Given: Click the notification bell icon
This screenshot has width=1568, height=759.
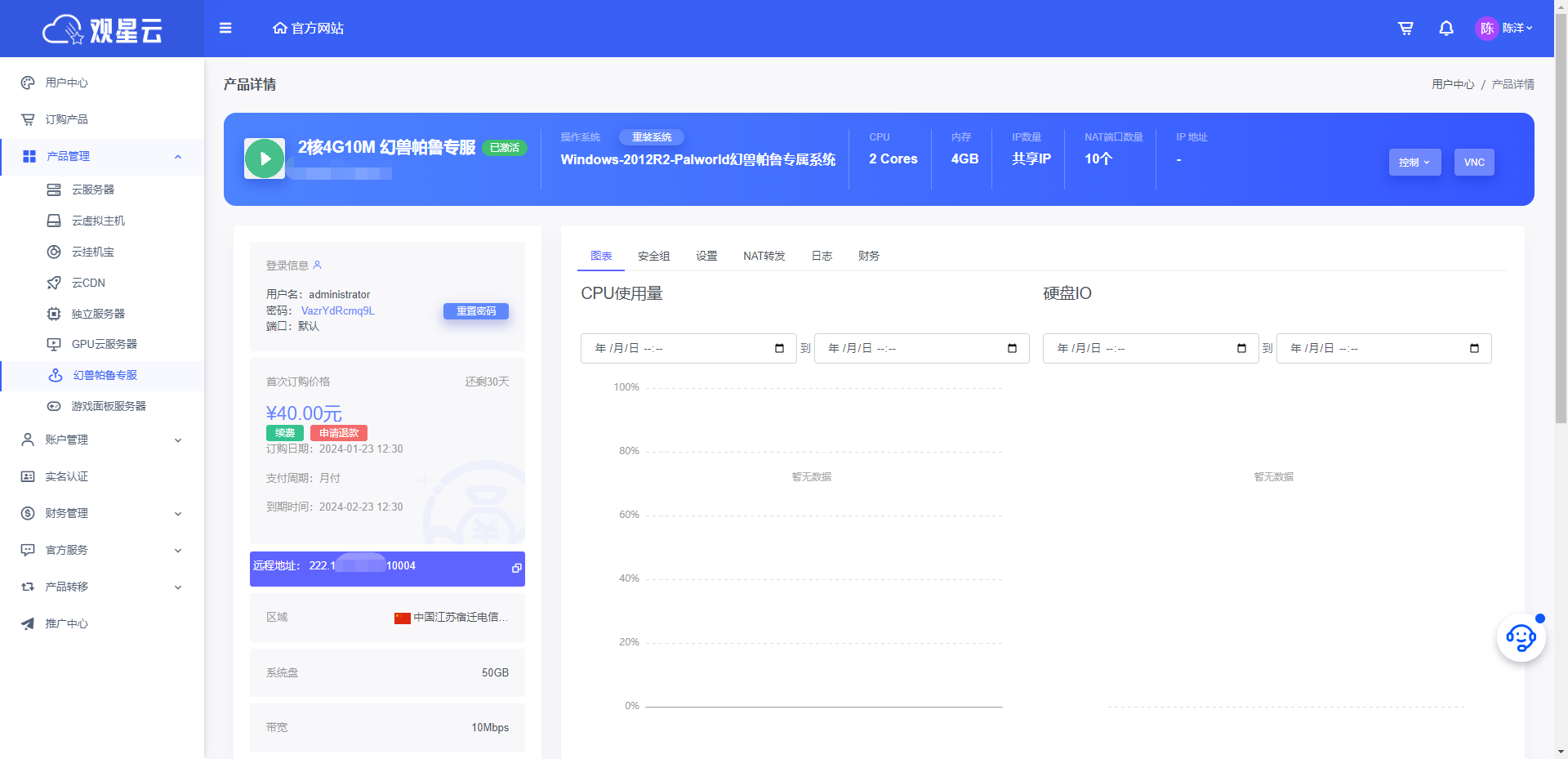Looking at the screenshot, I should [x=1445, y=29].
